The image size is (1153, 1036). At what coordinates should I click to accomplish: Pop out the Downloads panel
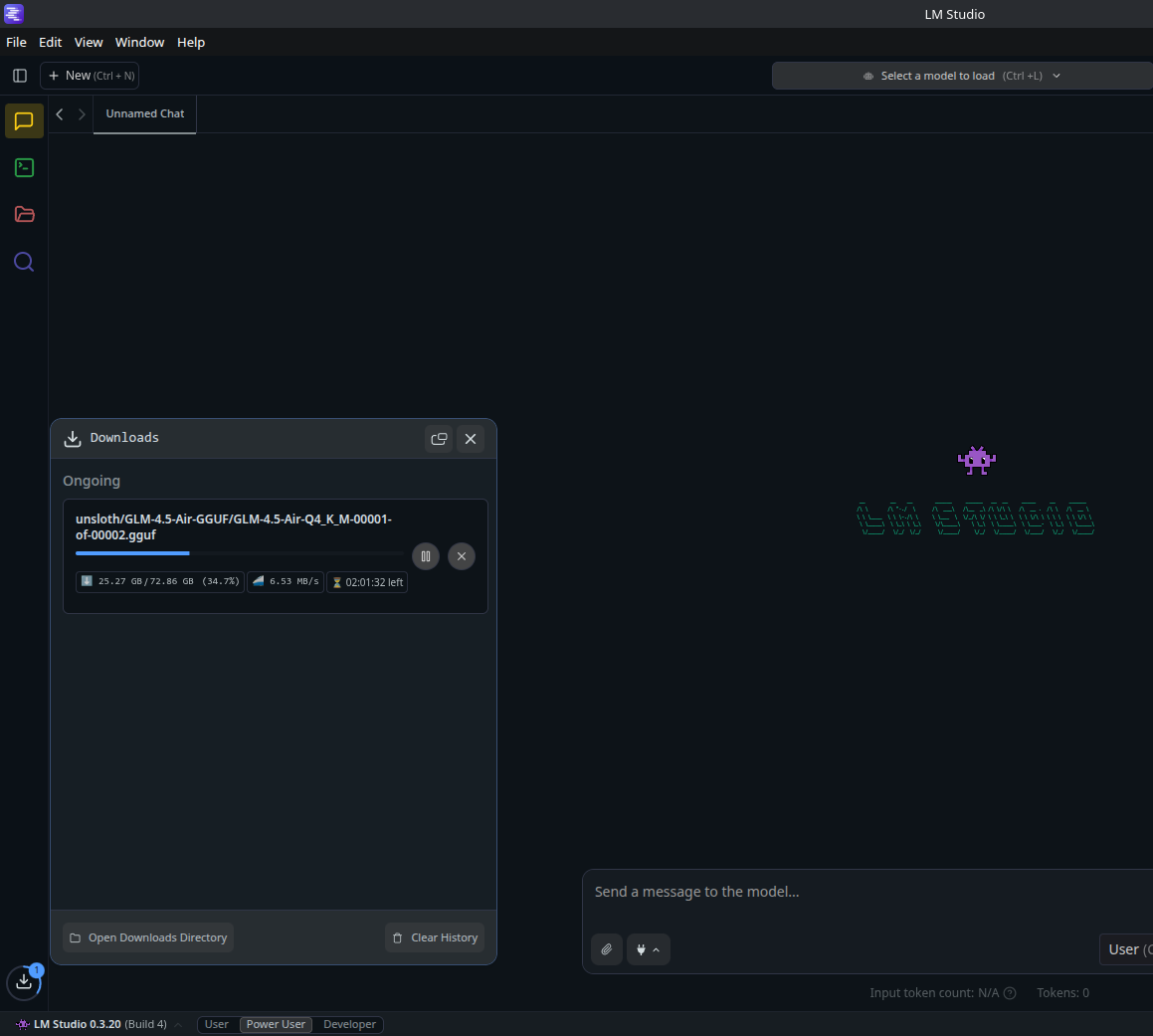(x=439, y=439)
